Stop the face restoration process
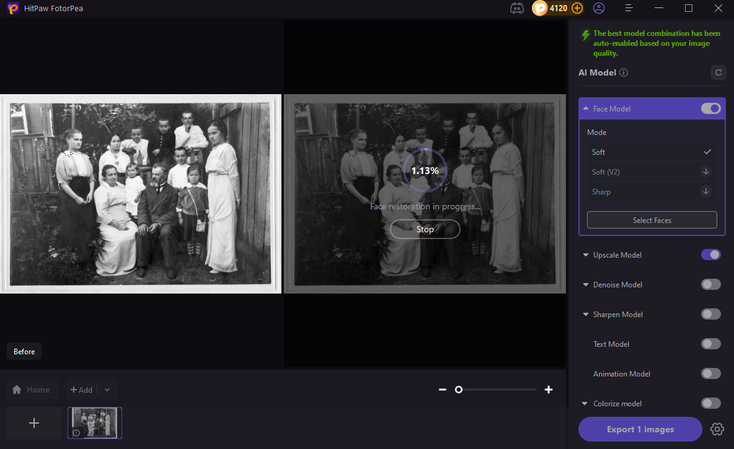Viewport: 734px width, 449px height. (425, 229)
